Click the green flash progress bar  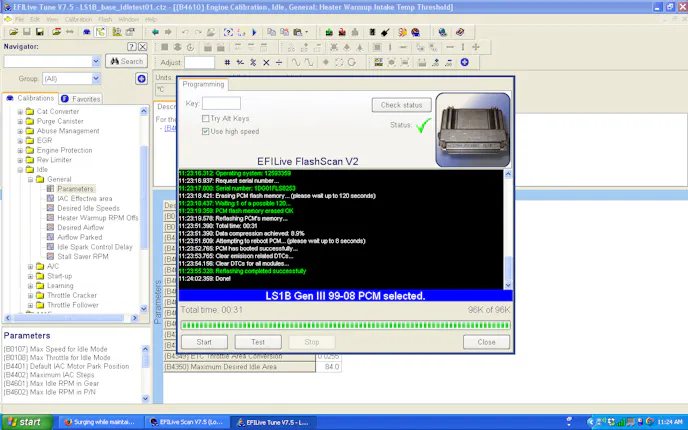coord(345,325)
